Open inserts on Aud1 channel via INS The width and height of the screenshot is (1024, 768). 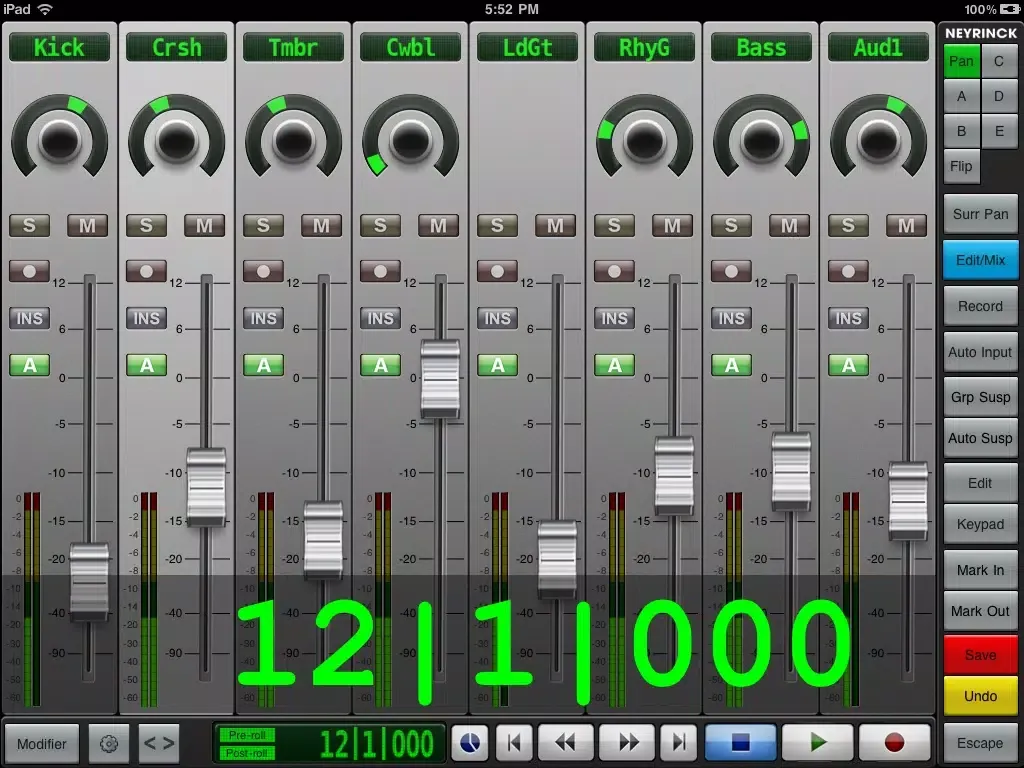point(848,318)
